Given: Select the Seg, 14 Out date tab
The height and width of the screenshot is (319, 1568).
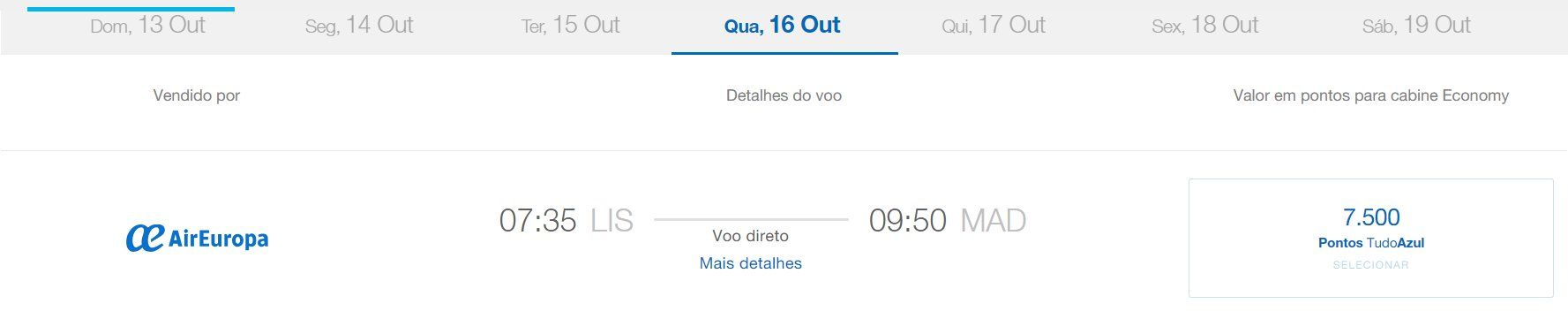Looking at the screenshot, I should tap(359, 25).
